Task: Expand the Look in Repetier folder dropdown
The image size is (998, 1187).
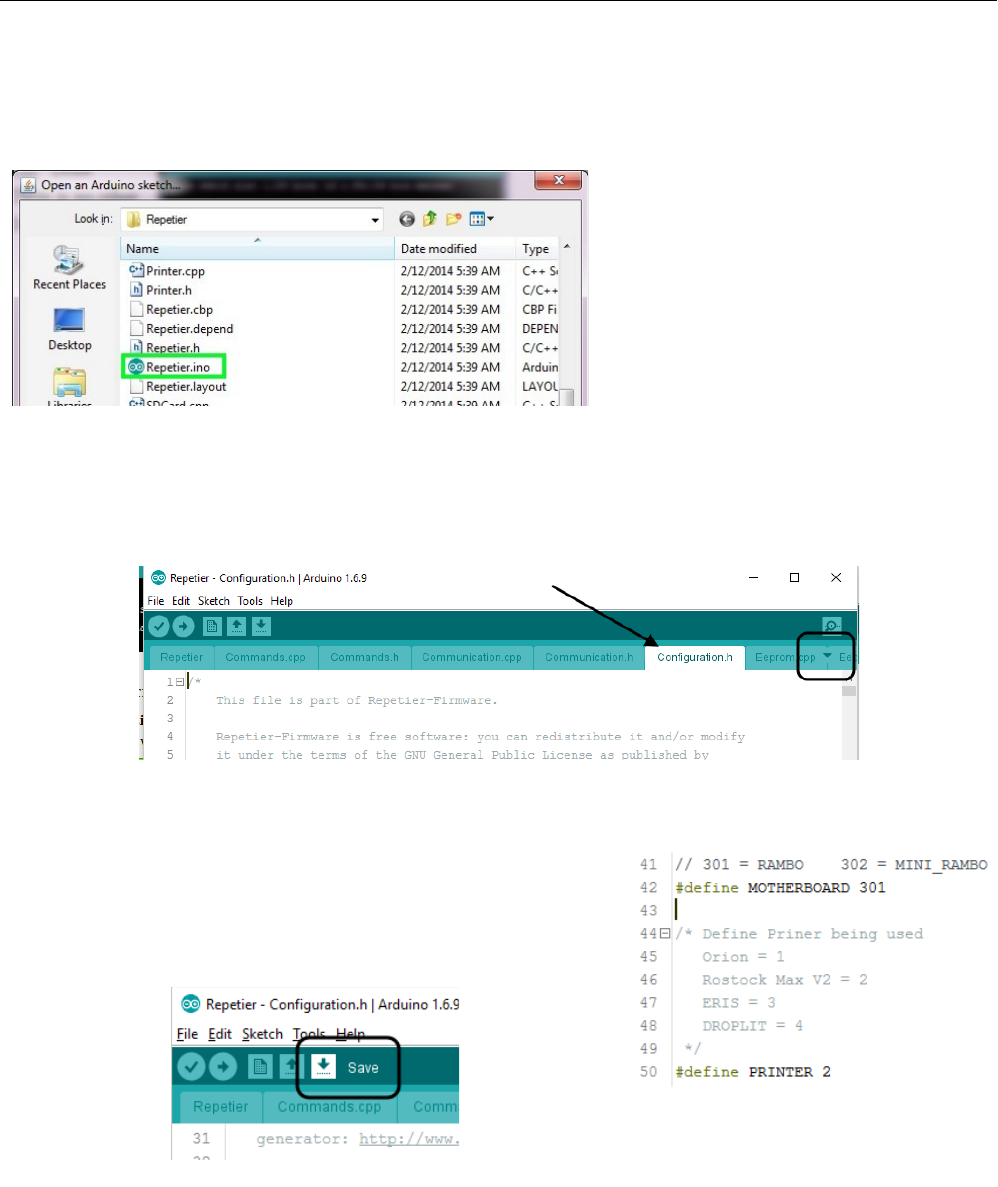Action: 375,220
